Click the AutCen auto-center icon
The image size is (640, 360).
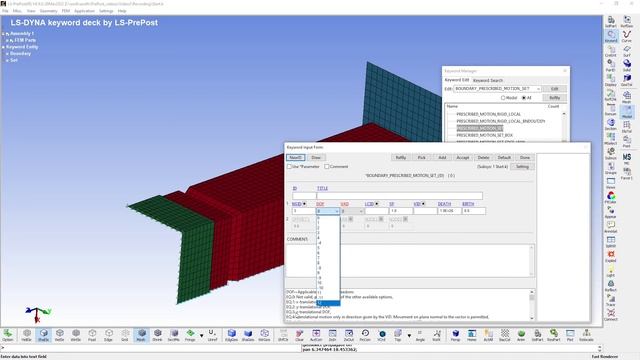tap(316, 335)
